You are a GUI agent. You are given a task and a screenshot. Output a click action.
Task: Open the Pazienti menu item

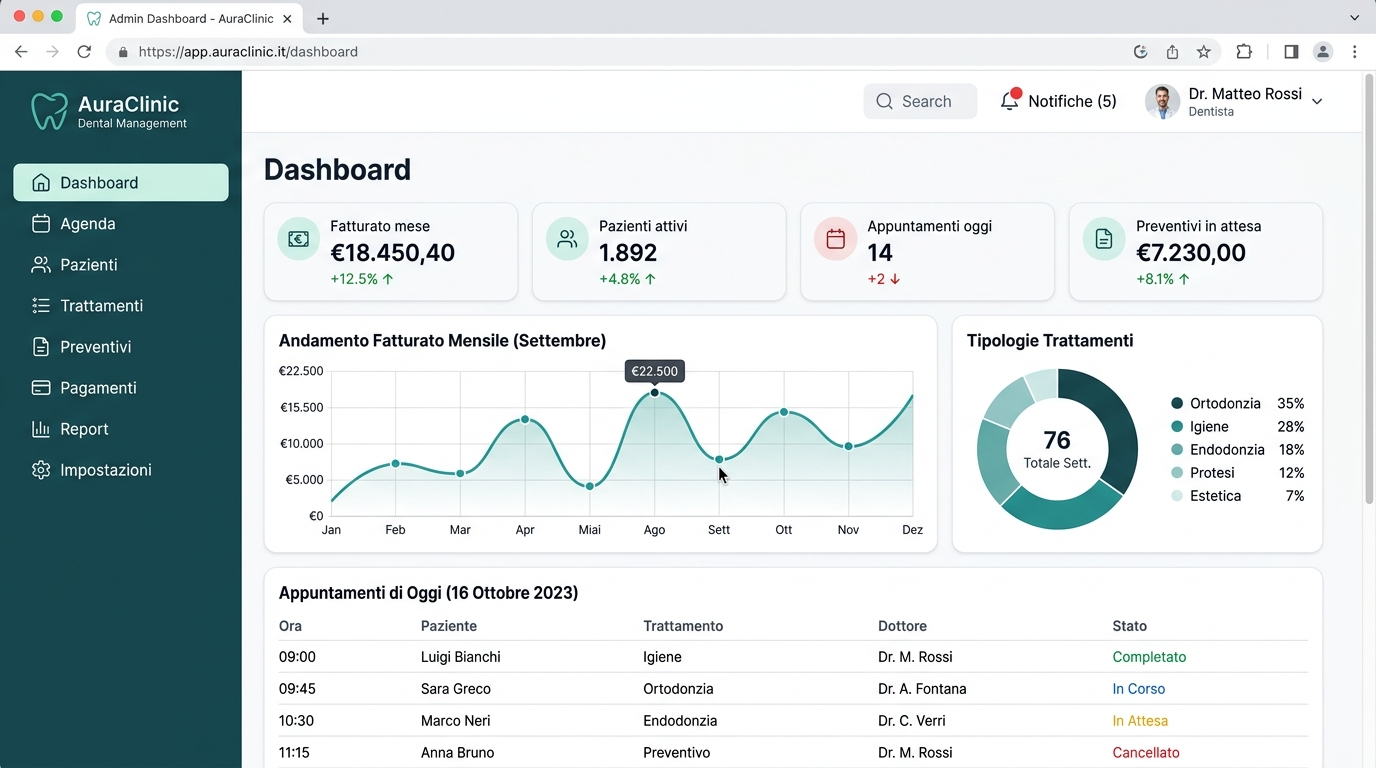point(121,265)
